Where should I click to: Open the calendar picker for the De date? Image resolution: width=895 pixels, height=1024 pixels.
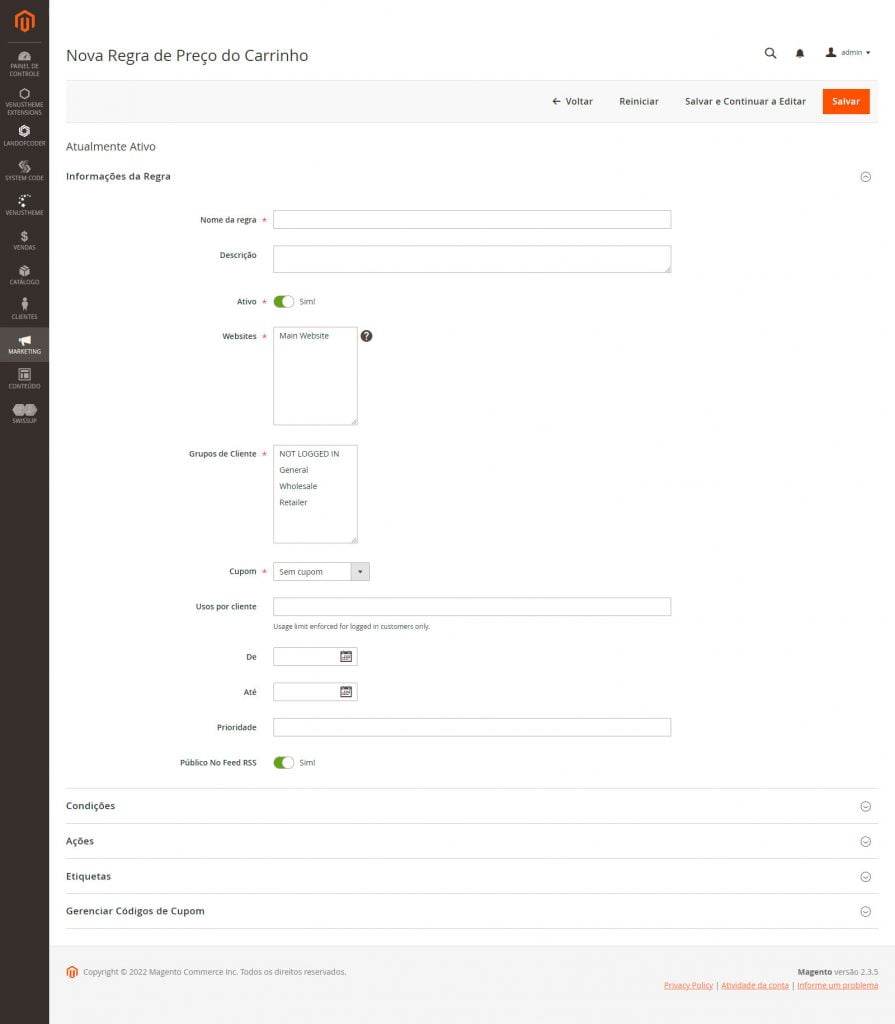pyautogui.click(x=346, y=657)
